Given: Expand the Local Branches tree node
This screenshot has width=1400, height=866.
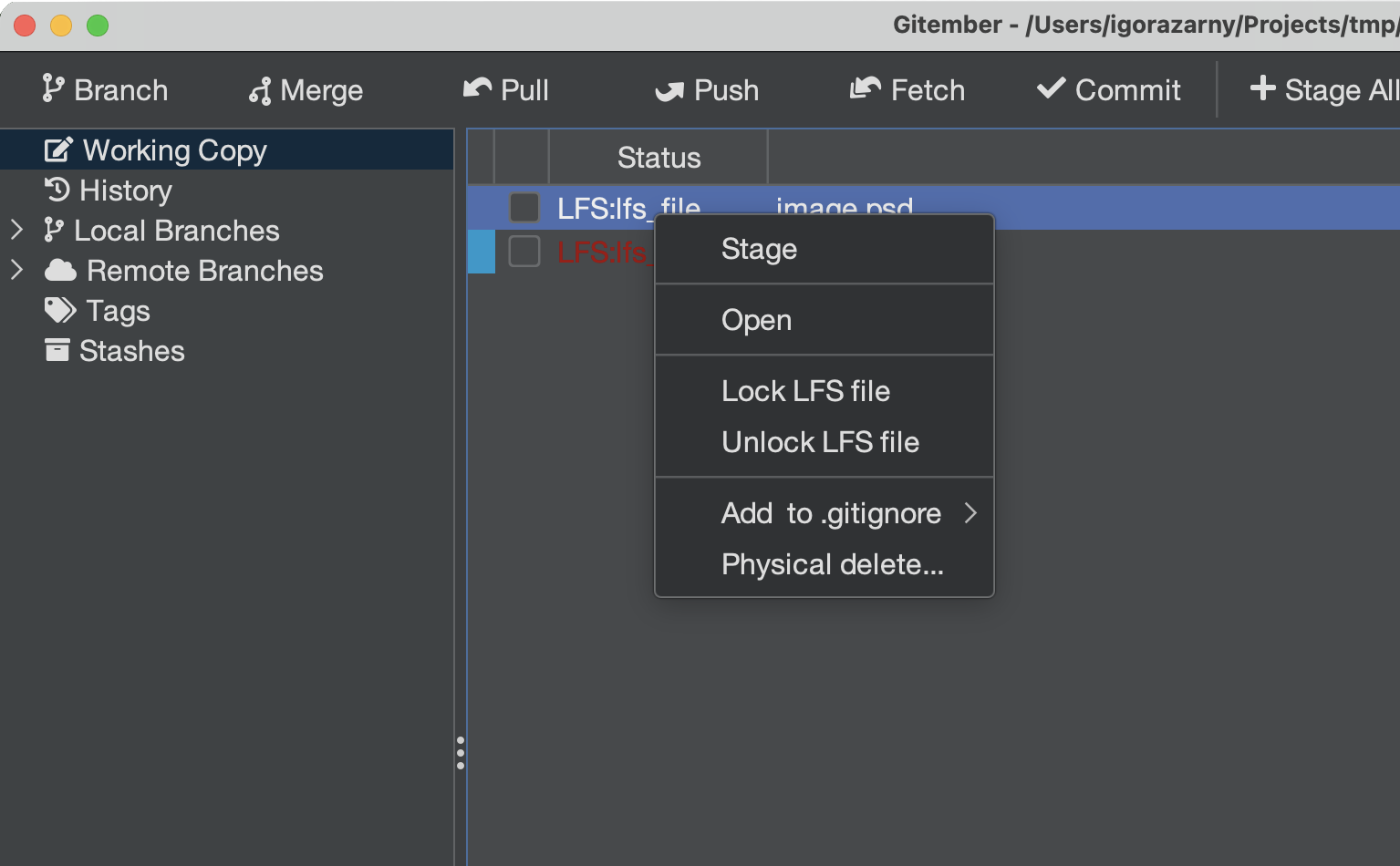Looking at the screenshot, I should 16,230.
